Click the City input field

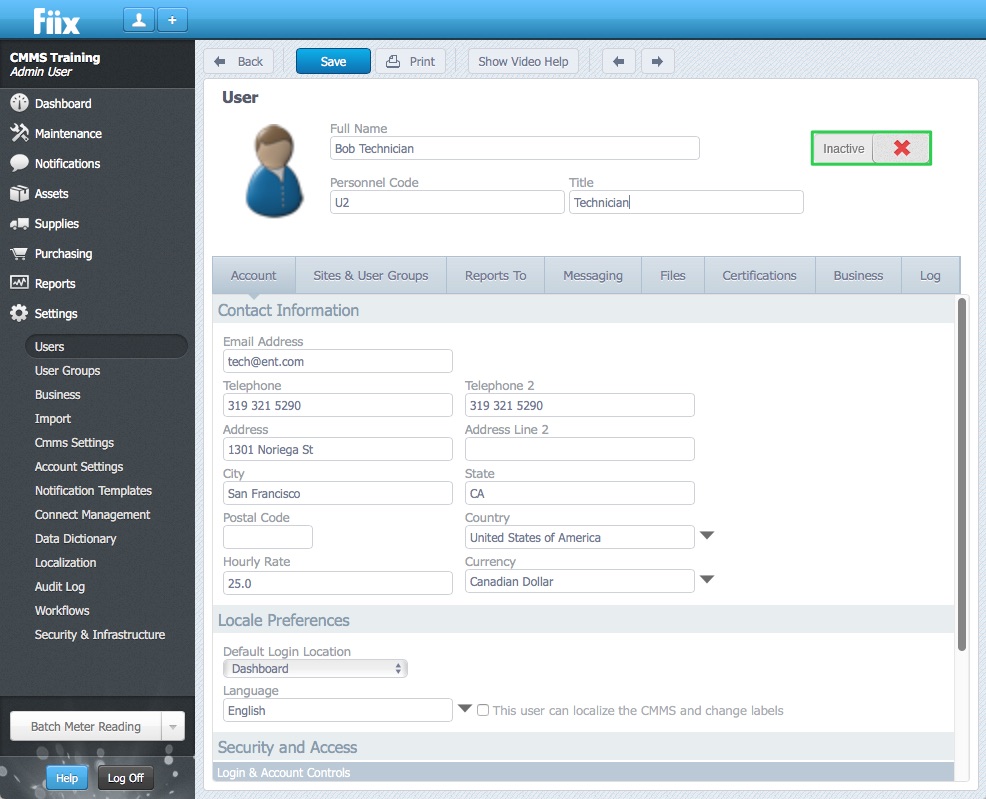pos(338,493)
